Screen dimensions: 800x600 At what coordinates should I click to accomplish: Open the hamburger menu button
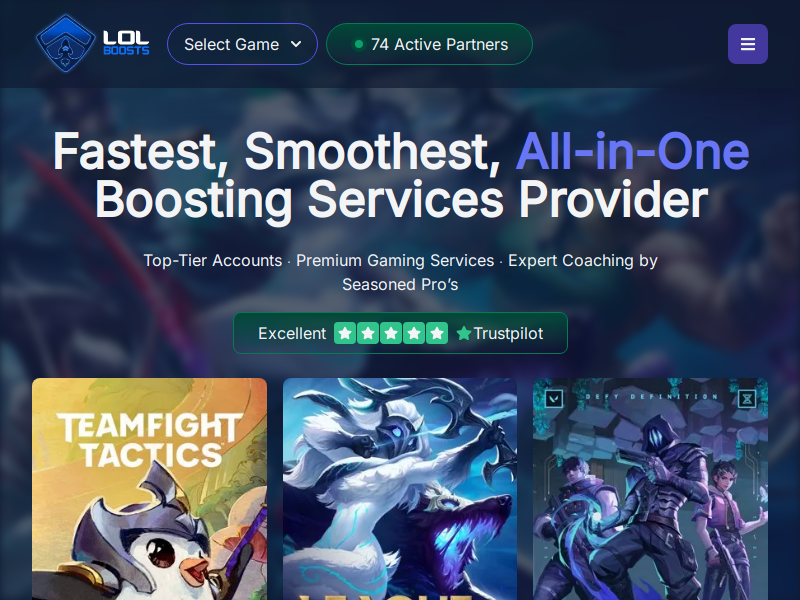click(x=747, y=44)
